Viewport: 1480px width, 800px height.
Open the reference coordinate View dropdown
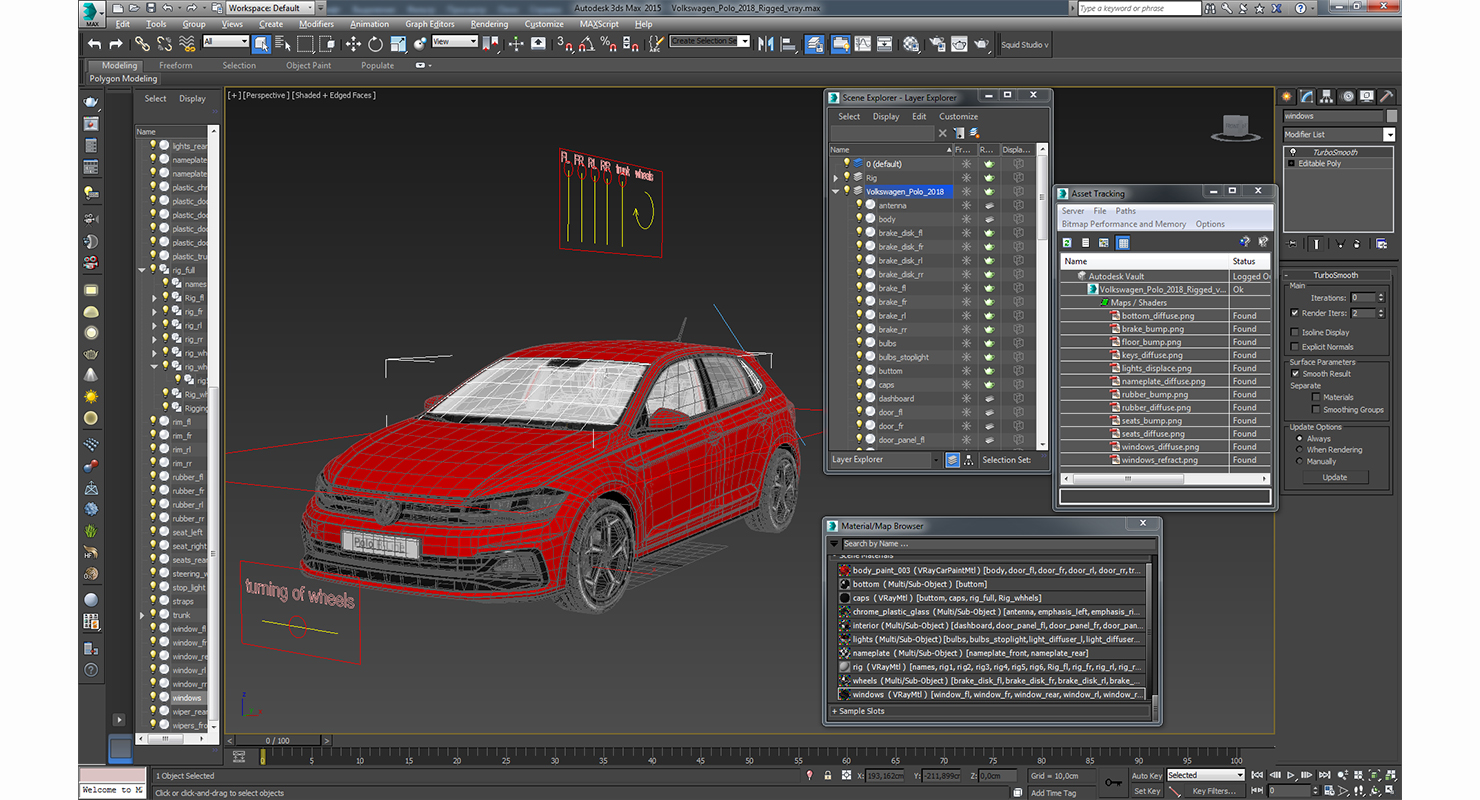coord(455,42)
